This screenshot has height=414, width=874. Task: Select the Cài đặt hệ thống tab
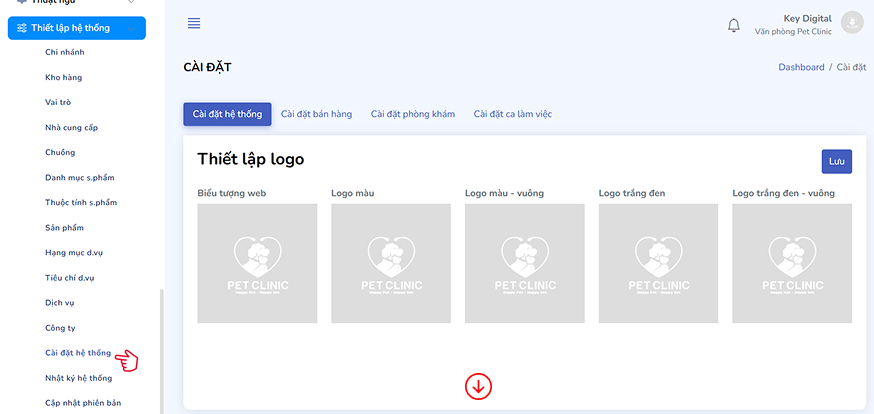[x=227, y=114]
